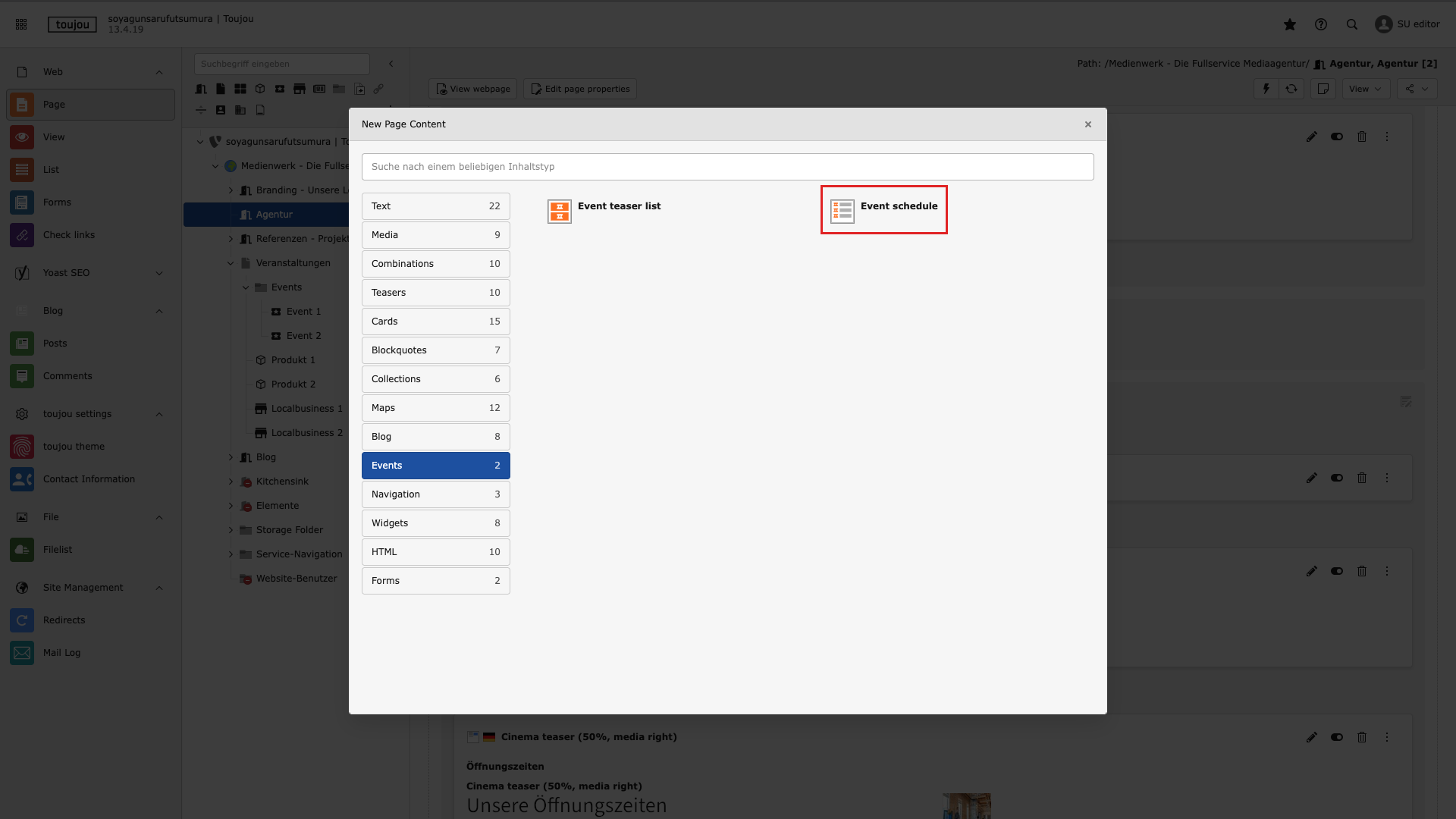Screen dimensions: 1456x819
Task: Click the reload page icon
Action: pyautogui.click(x=1291, y=89)
